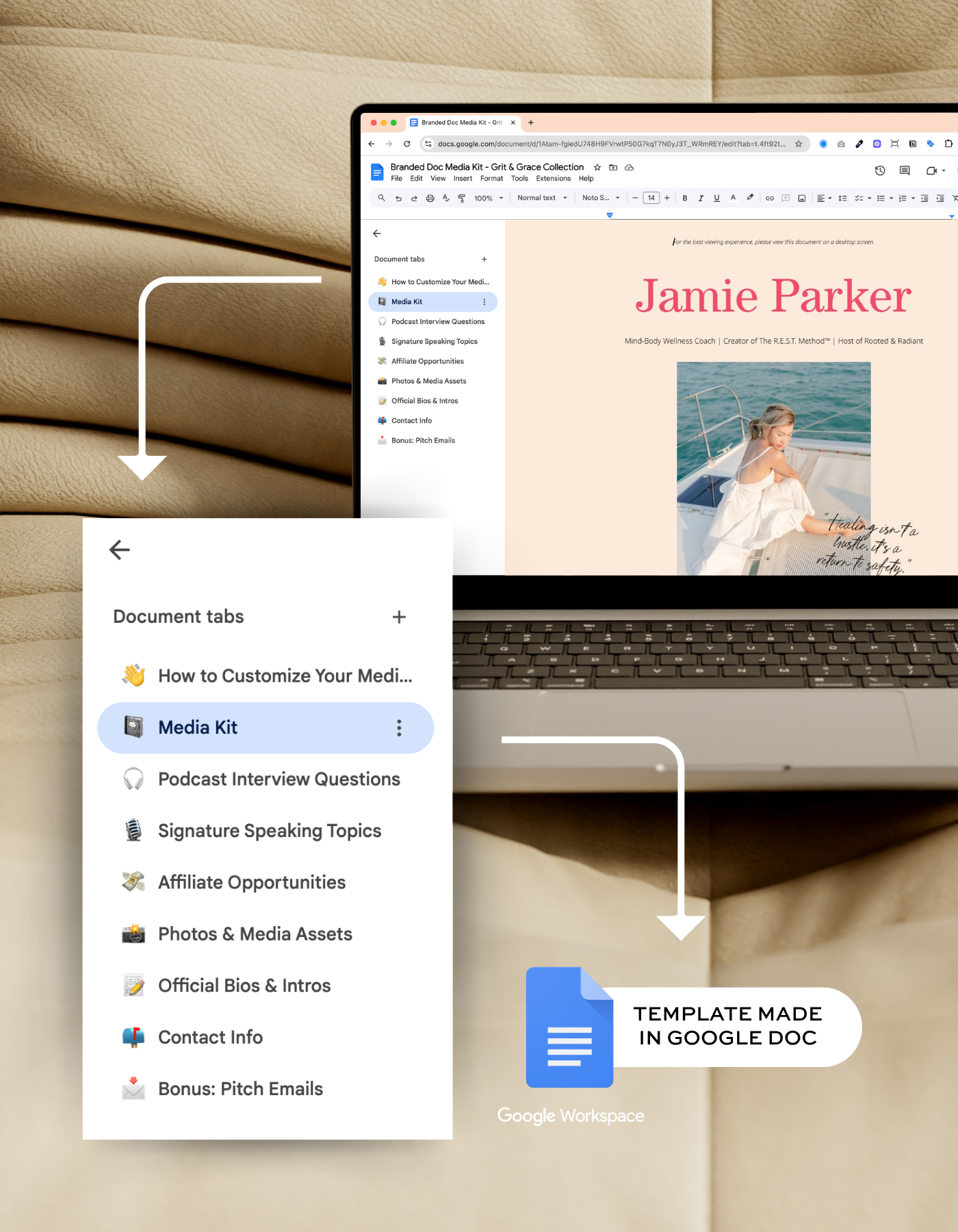This screenshot has width=958, height=1232.
Task: Decrease indent in the Docs toolbar
Action: click(x=924, y=198)
